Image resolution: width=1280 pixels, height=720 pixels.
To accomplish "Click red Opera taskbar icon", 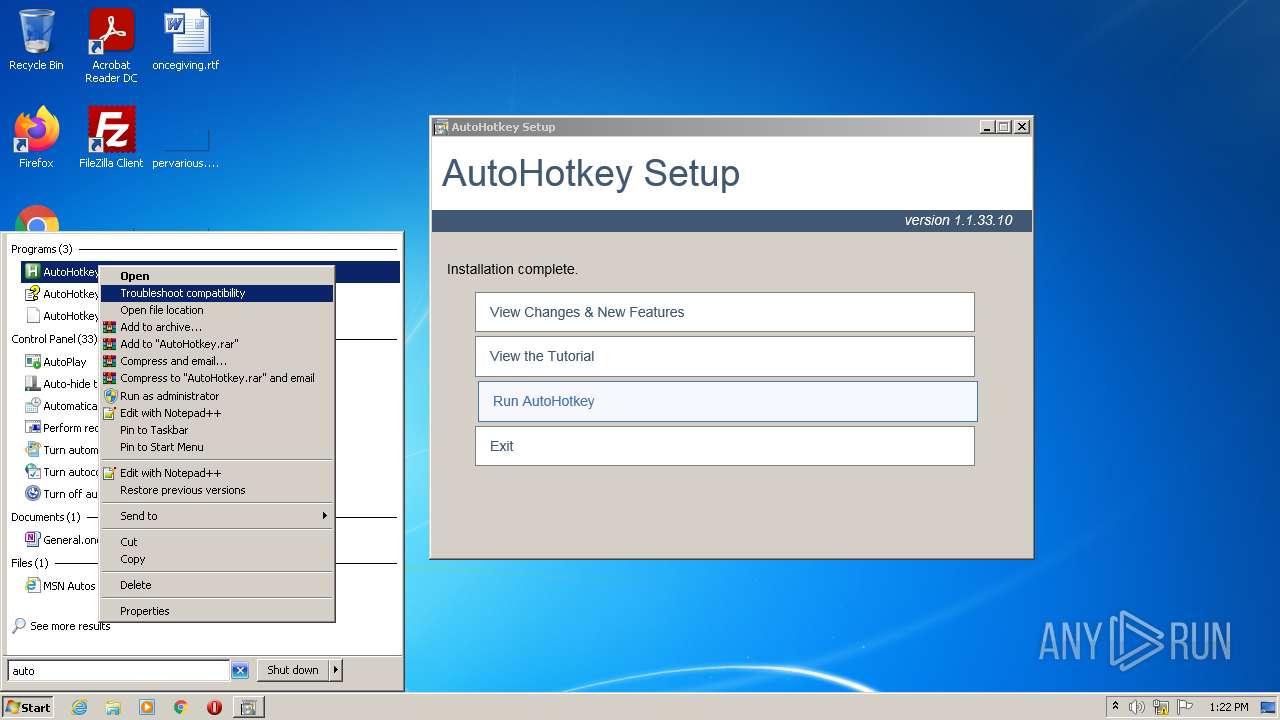I will (214, 707).
